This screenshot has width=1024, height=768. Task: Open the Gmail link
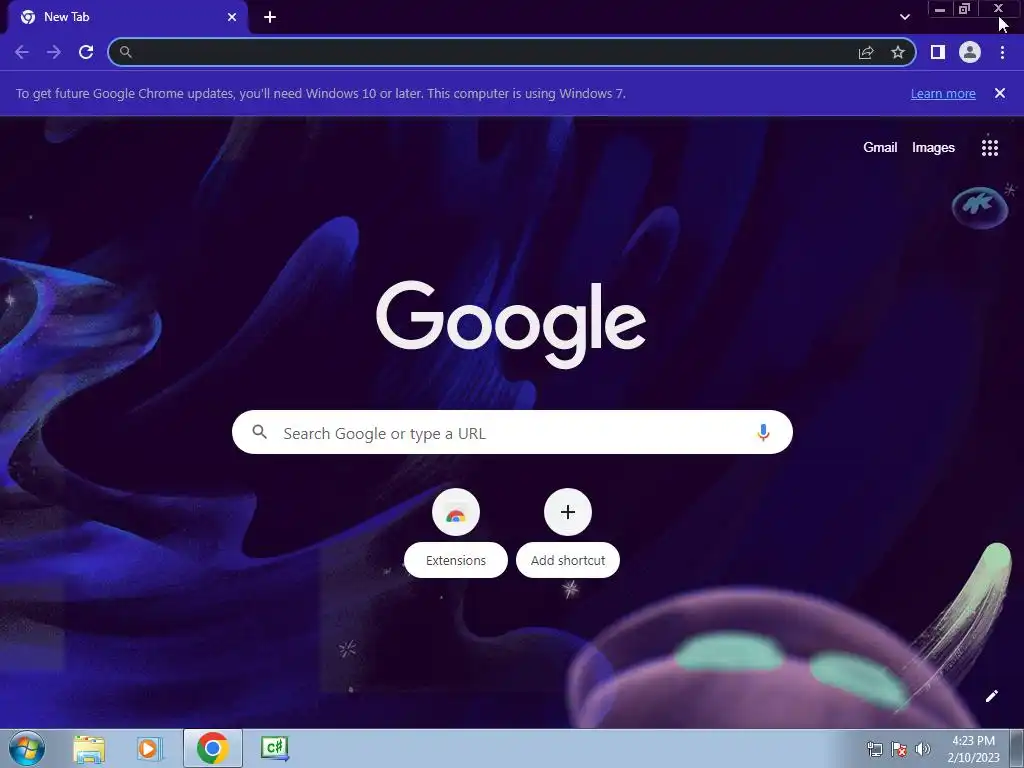[x=880, y=148]
